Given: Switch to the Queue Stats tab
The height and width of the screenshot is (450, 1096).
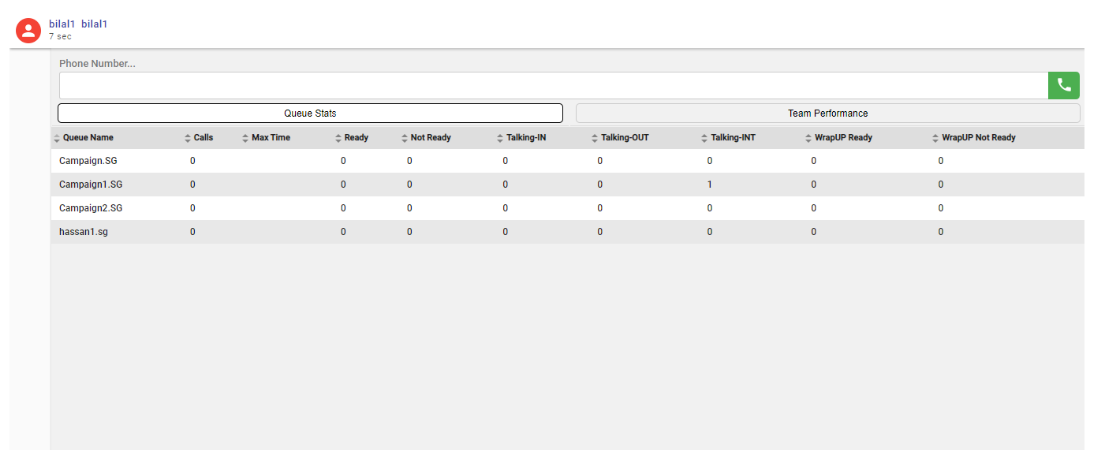Looking at the screenshot, I should [x=310, y=113].
